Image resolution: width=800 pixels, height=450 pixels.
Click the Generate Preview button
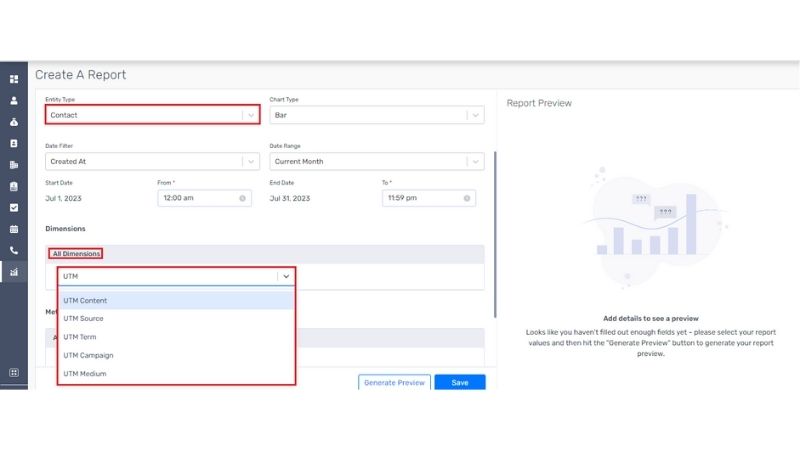coord(394,382)
